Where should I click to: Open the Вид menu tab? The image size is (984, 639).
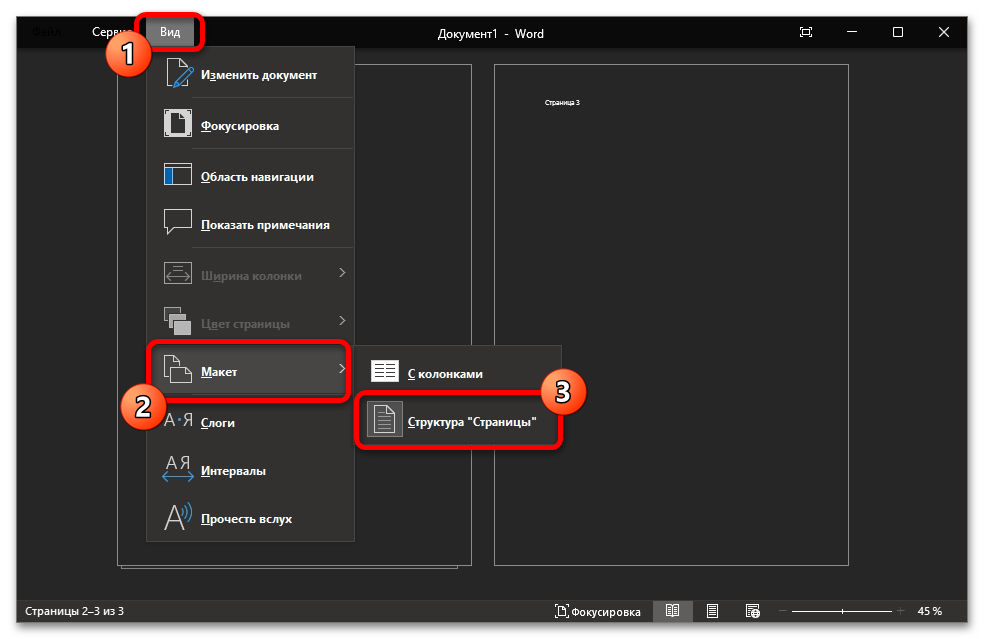point(170,32)
